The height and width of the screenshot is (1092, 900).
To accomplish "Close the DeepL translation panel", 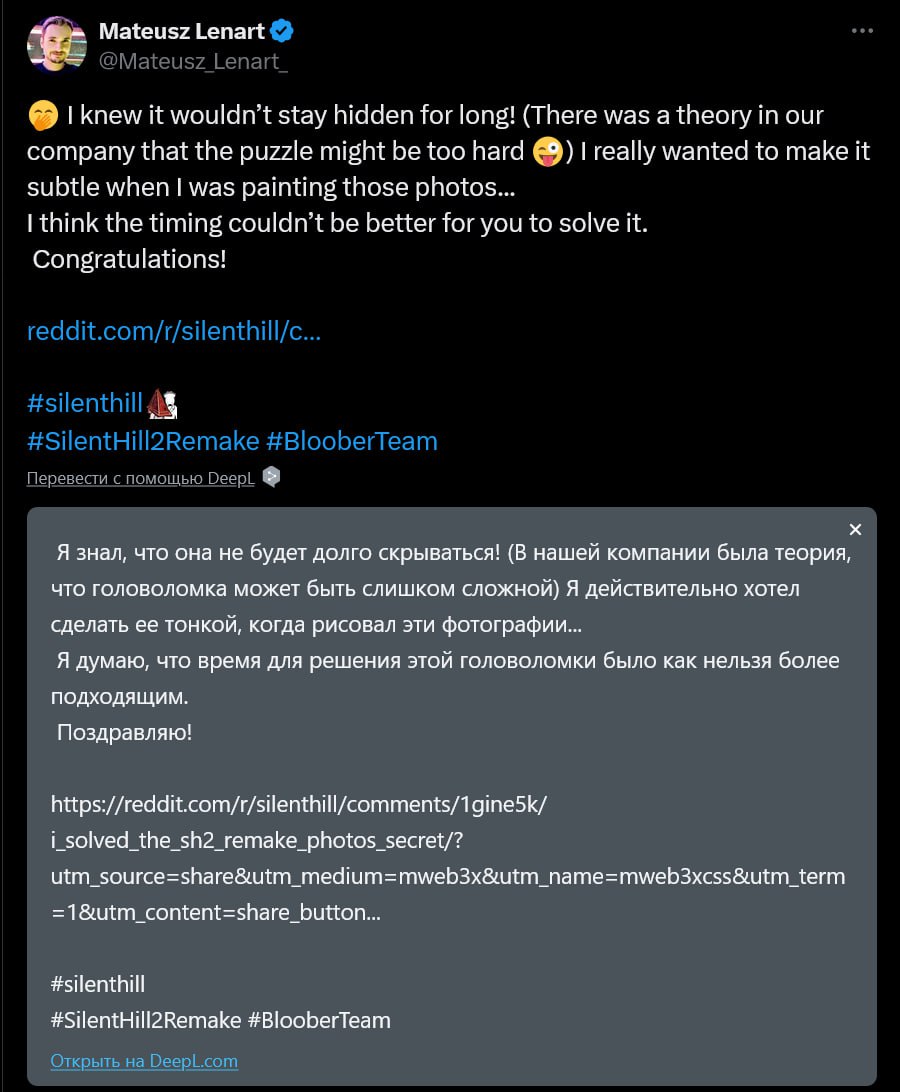I will point(854,530).
